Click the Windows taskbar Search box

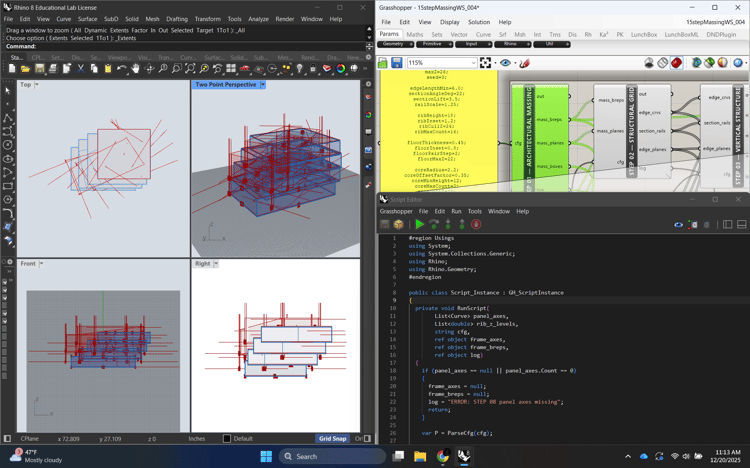[330, 456]
